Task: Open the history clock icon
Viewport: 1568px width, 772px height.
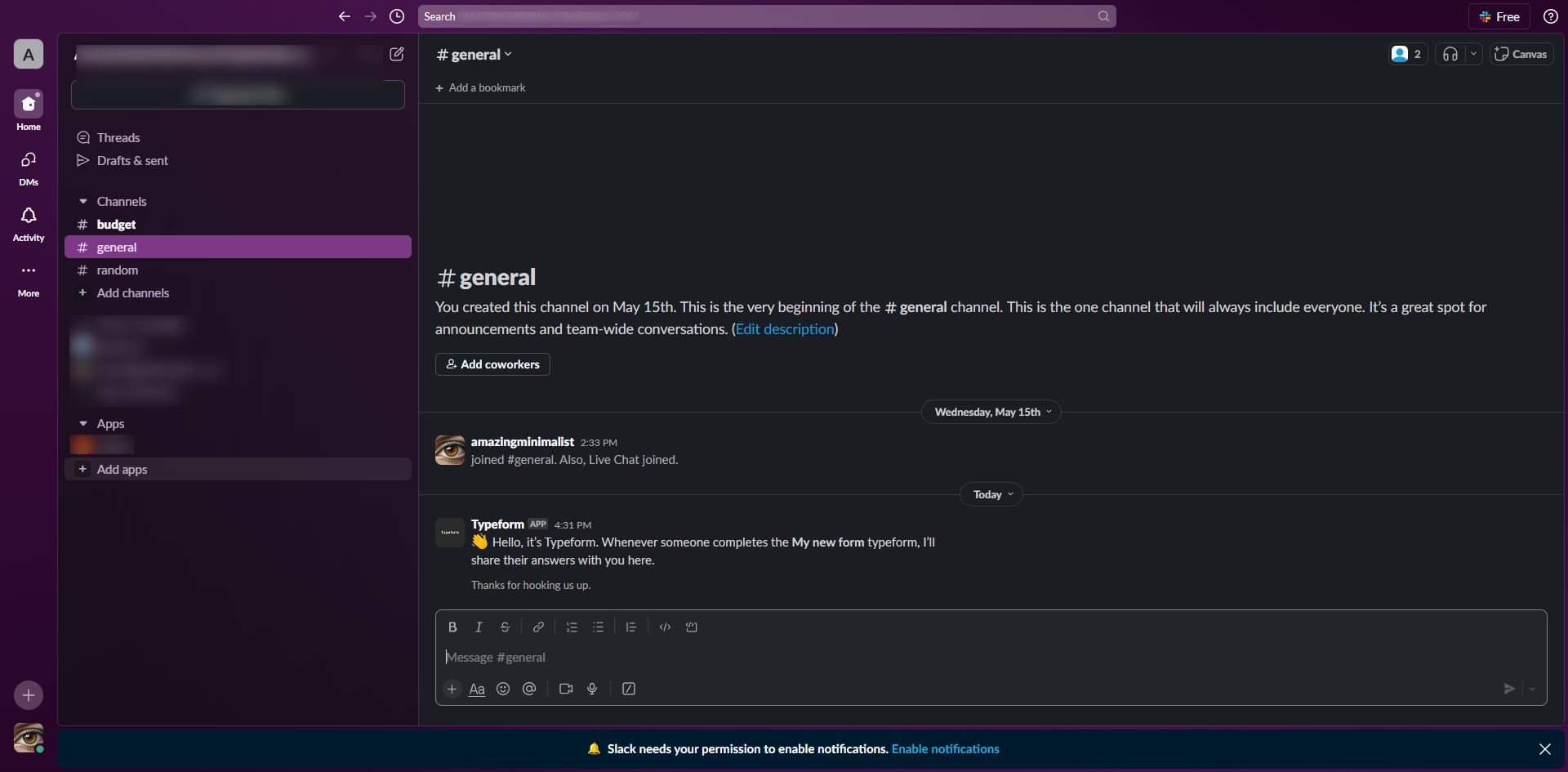Action: (397, 16)
